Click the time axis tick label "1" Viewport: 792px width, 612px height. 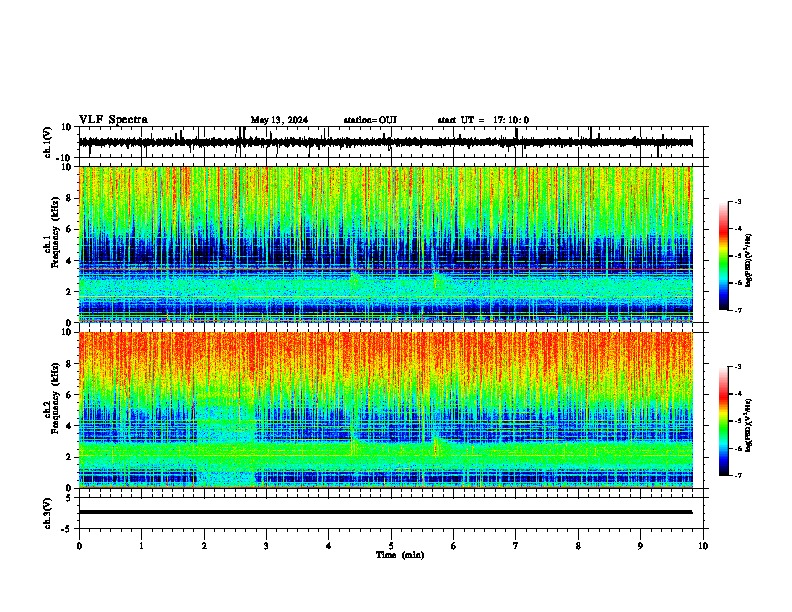141,546
